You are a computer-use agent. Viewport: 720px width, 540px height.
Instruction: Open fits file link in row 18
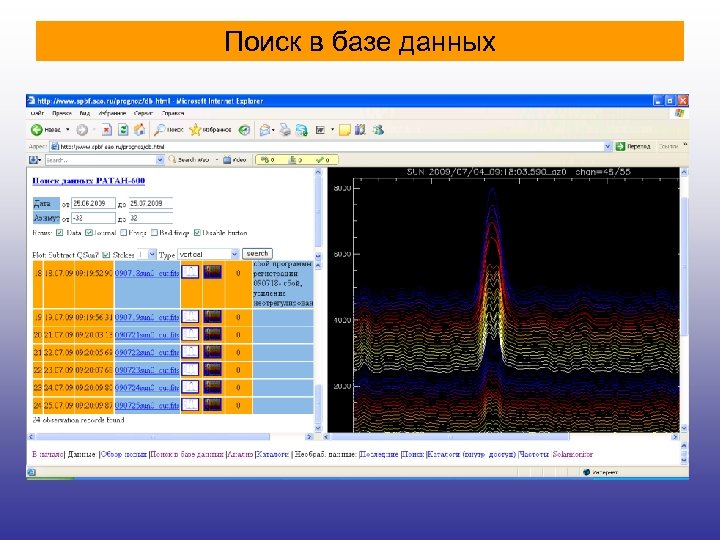pos(147,273)
